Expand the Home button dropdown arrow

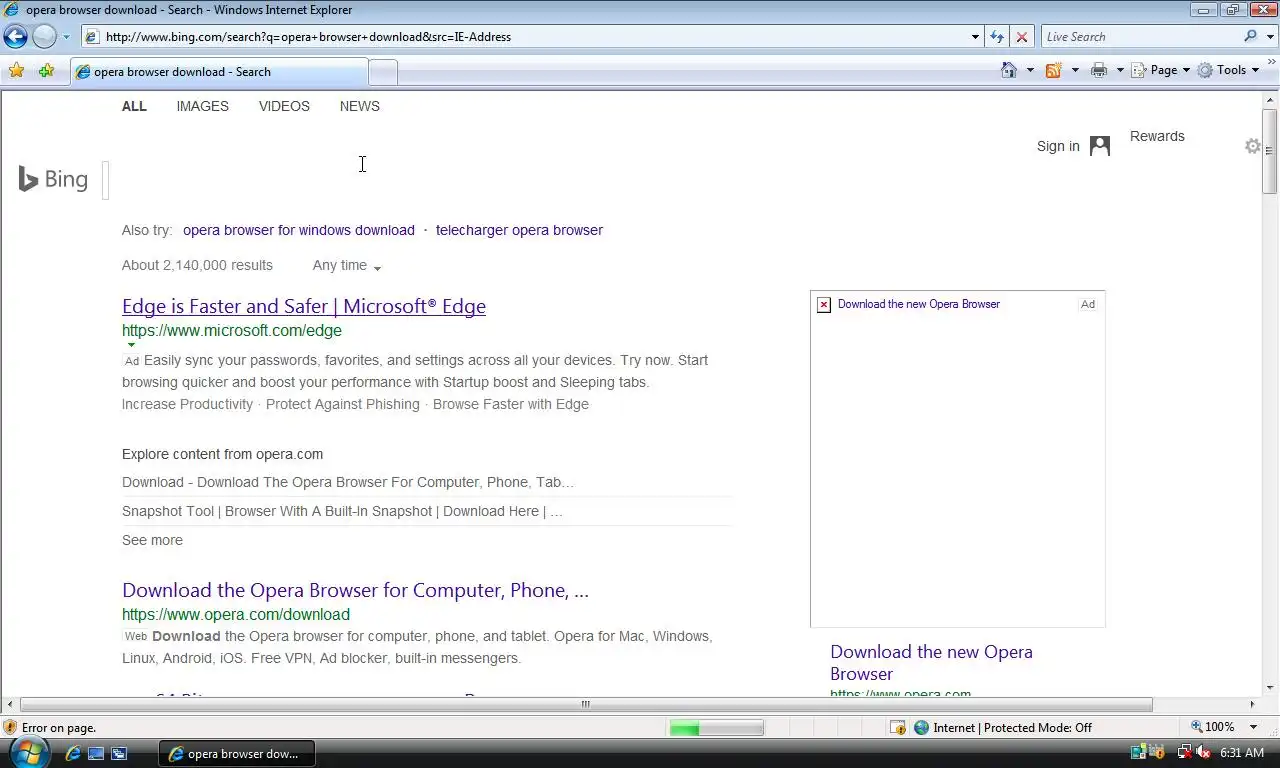click(x=1030, y=70)
